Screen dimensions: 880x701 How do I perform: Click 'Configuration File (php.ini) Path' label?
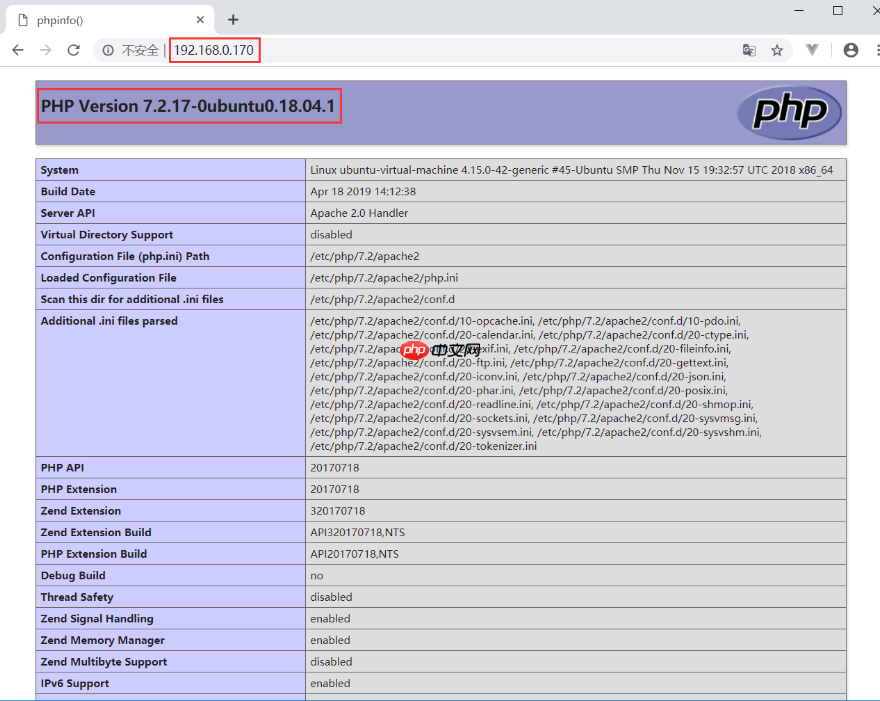click(125, 256)
